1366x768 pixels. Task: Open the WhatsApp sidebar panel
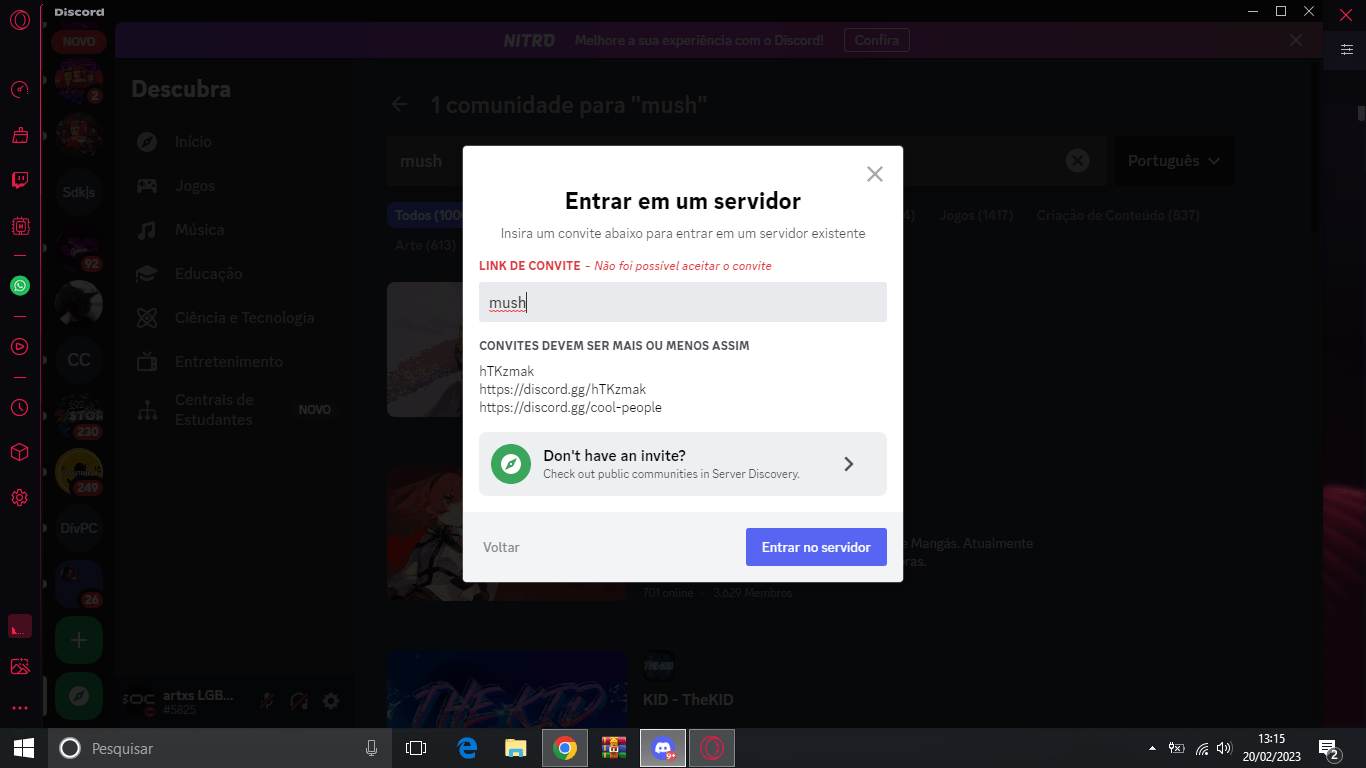point(19,286)
